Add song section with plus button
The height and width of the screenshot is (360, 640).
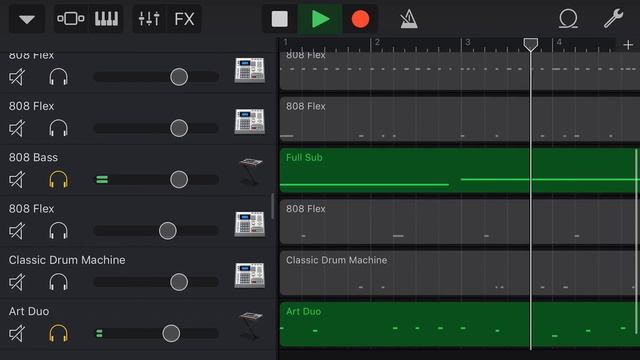(x=628, y=44)
